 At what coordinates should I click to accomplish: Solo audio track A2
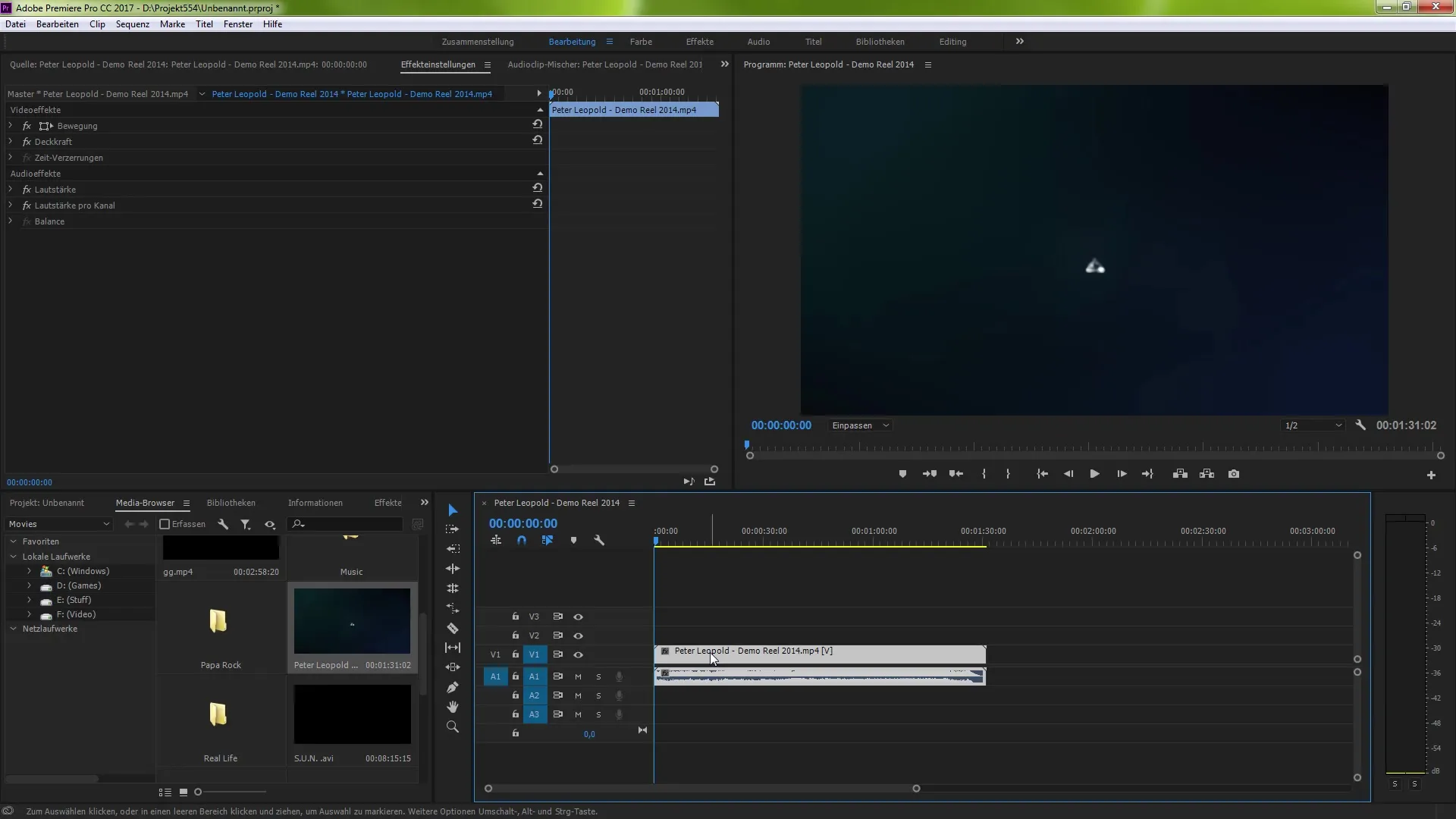(598, 695)
